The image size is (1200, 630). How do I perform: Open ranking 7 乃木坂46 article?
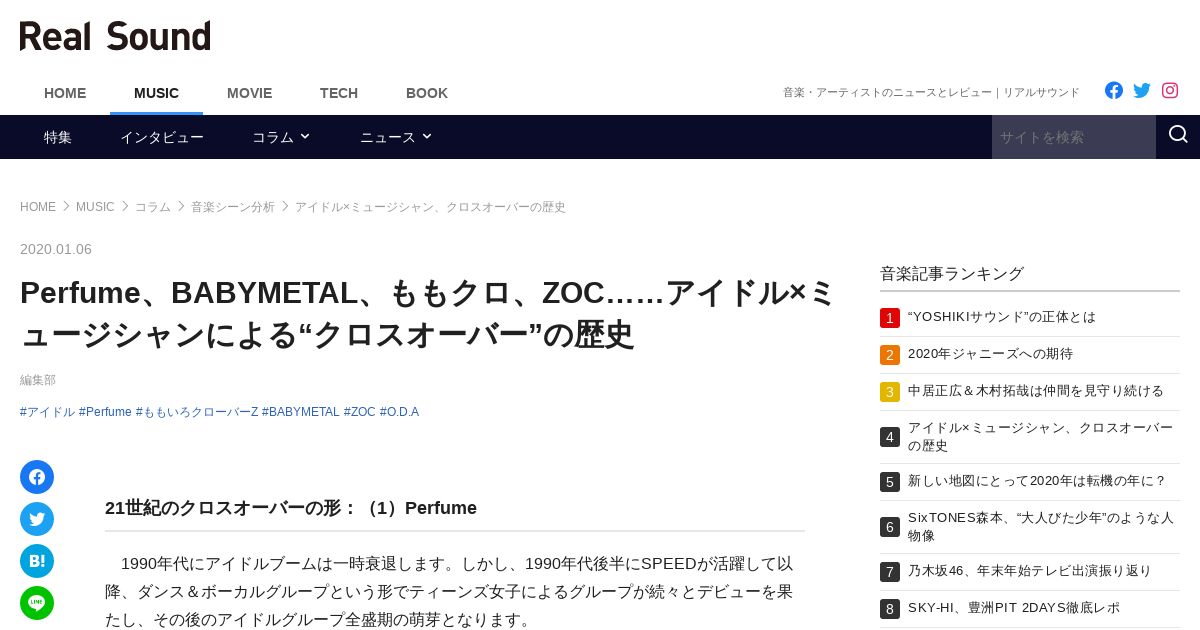click(x=1030, y=571)
